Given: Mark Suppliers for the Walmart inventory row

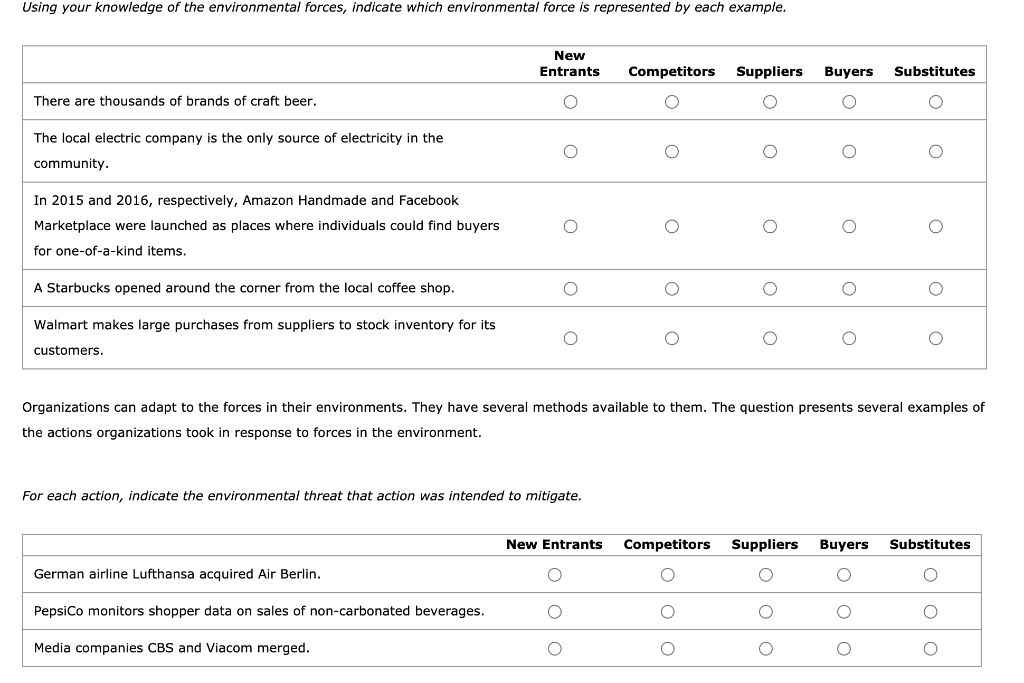Looking at the screenshot, I should pyautogui.click(x=769, y=338).
